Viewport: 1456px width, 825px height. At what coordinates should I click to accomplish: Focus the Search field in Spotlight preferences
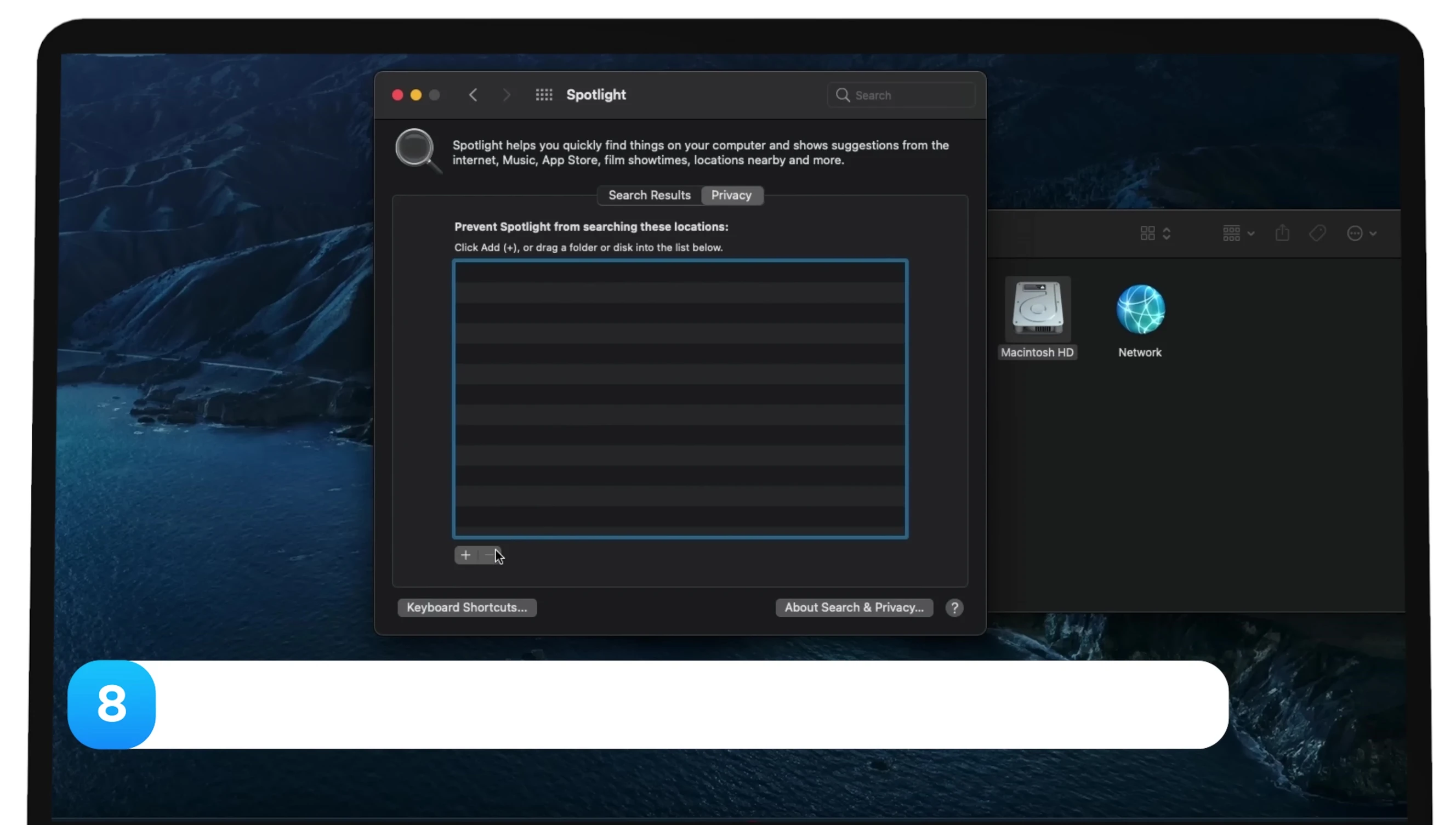pos(901,95)
